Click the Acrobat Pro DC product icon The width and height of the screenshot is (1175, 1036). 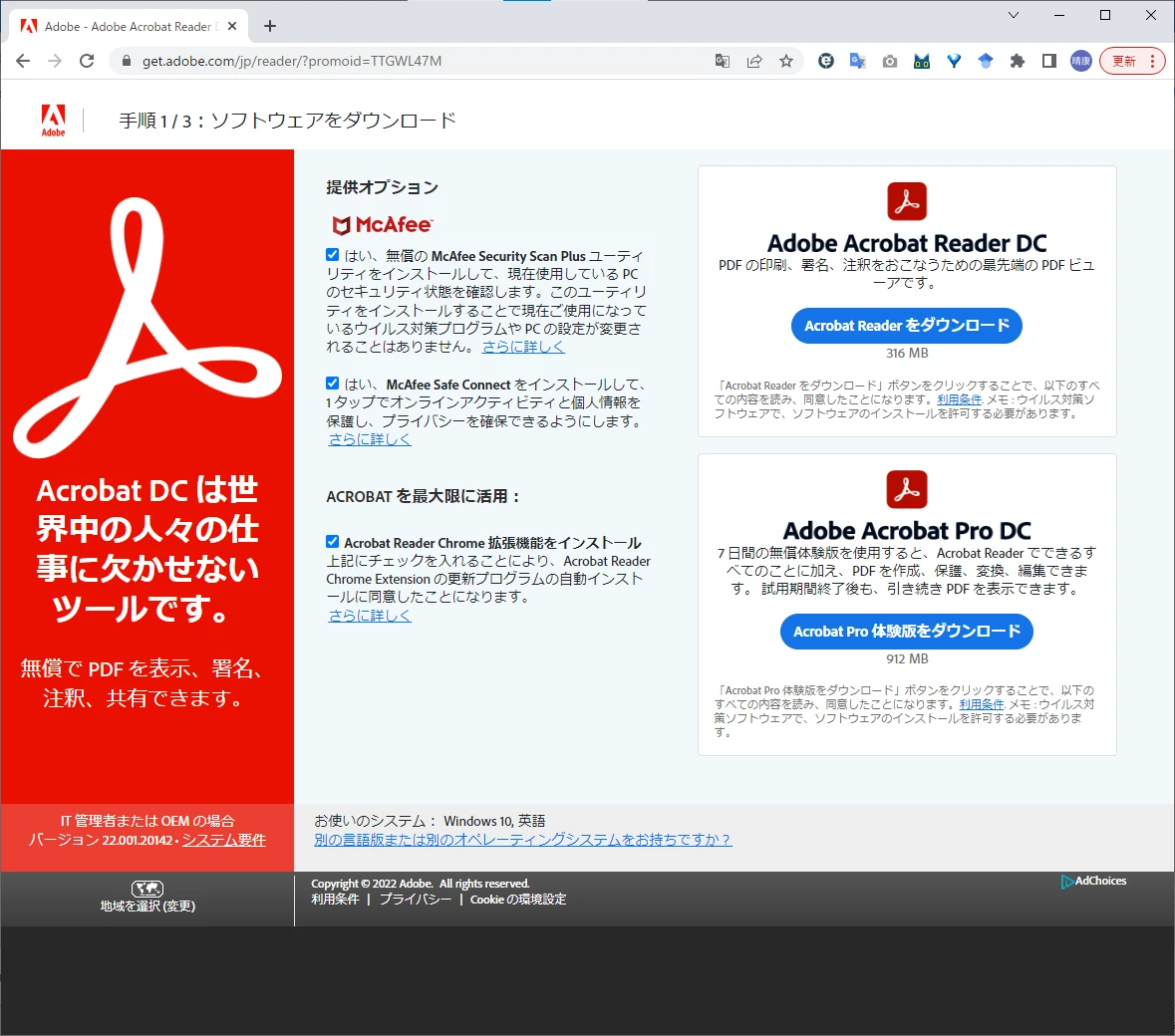(907, 489)
